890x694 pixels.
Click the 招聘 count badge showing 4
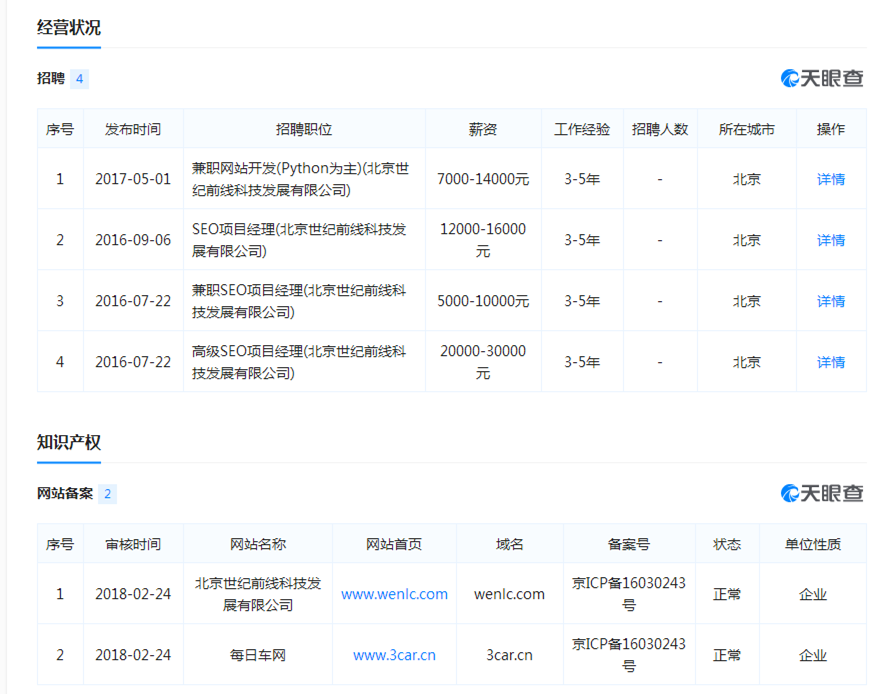tap(79, 78)
